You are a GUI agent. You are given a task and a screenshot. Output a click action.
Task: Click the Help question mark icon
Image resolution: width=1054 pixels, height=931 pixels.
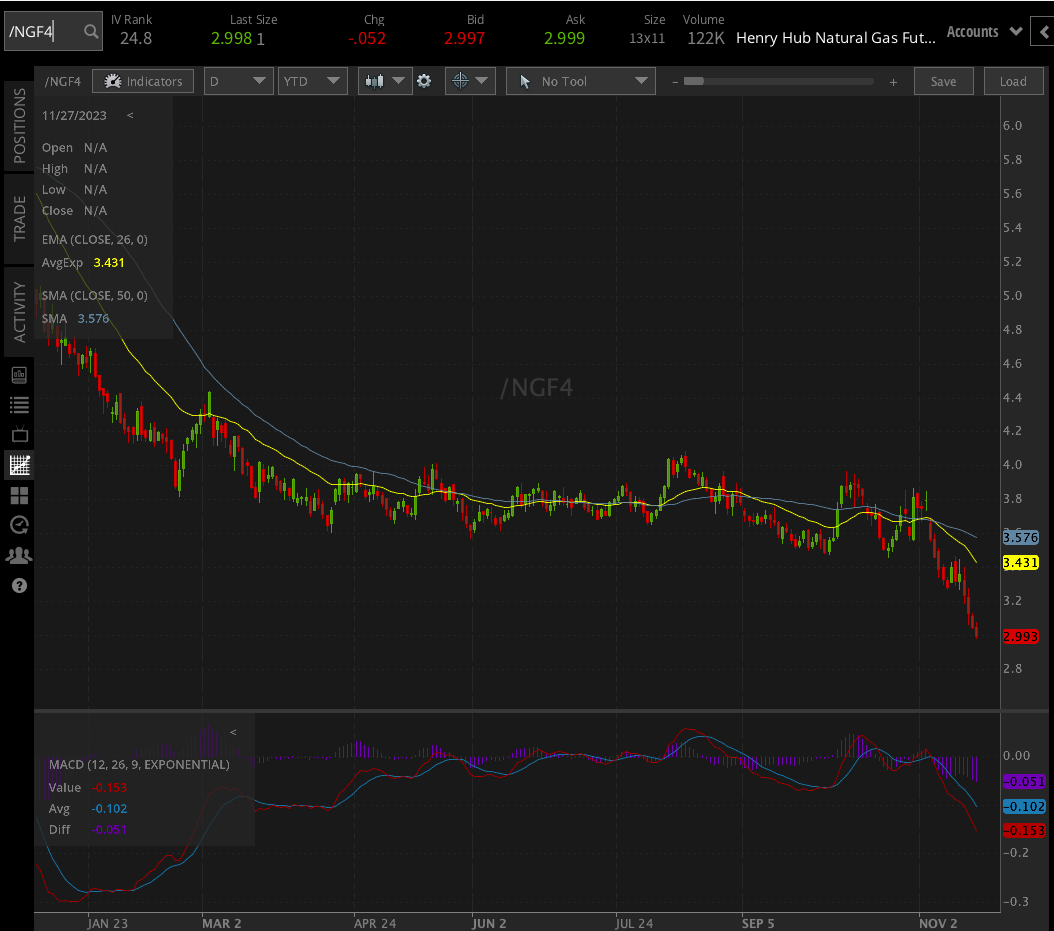[x=19, y=585]
